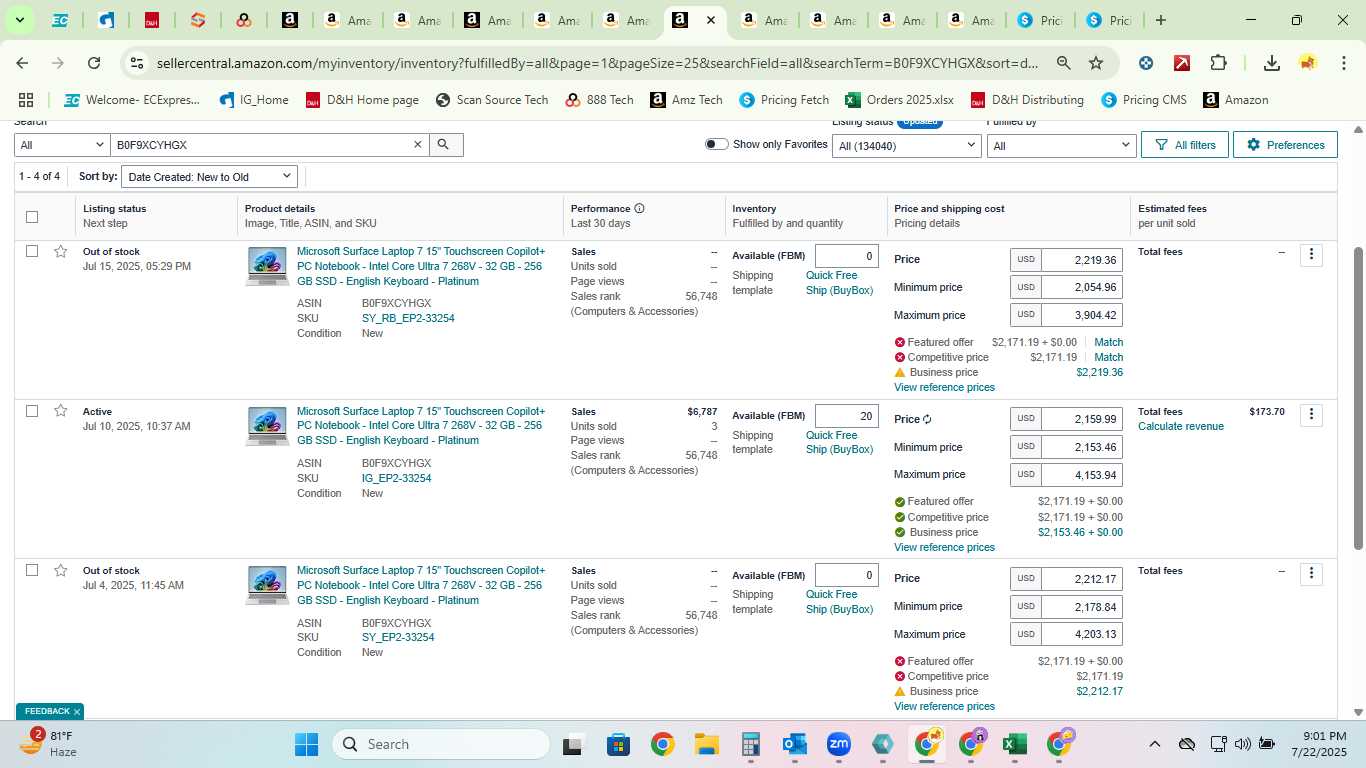The width and height of the screenshot is (1366, 768).
Task: Open Outlook from the taskbar
Action: coord(795,744)
